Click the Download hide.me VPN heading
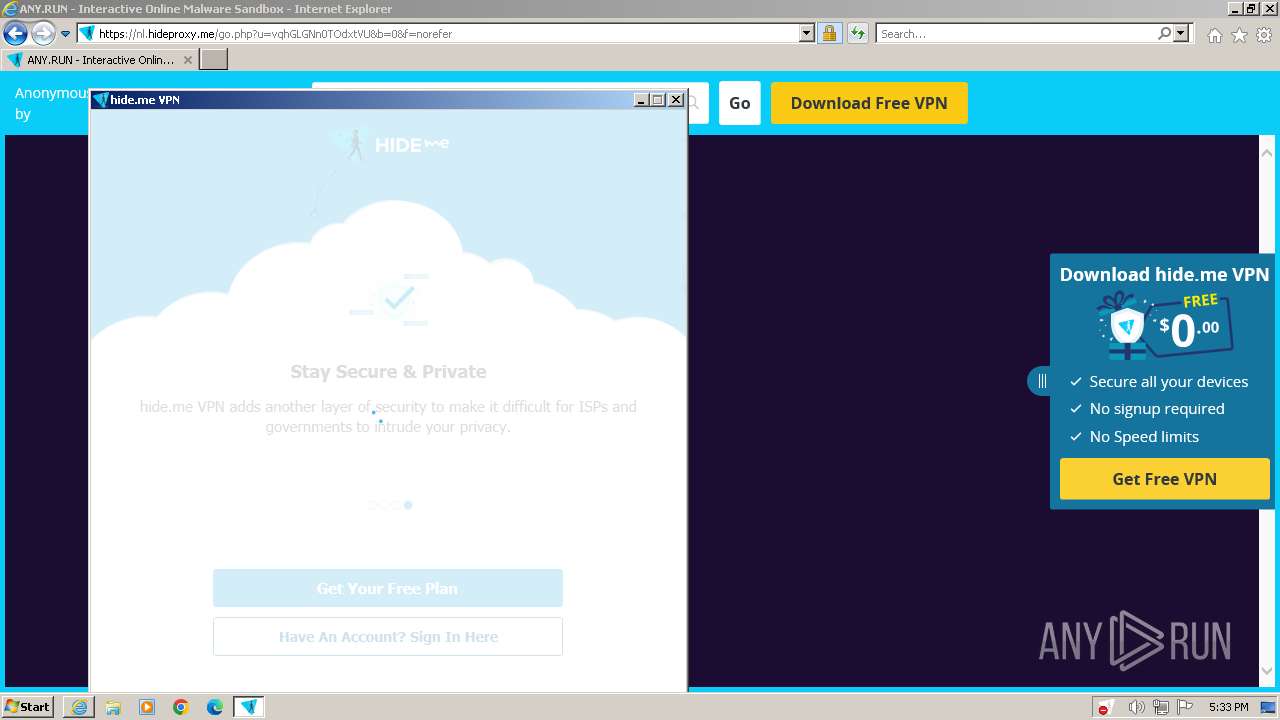1280x720 pixels. (1164, 274)
